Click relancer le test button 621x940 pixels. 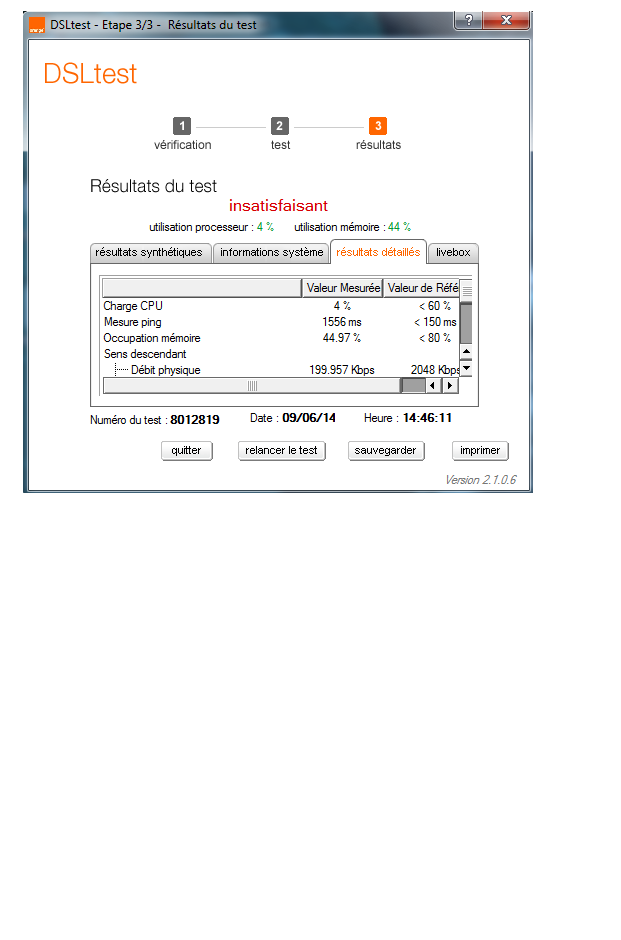[x=281, y=450]
